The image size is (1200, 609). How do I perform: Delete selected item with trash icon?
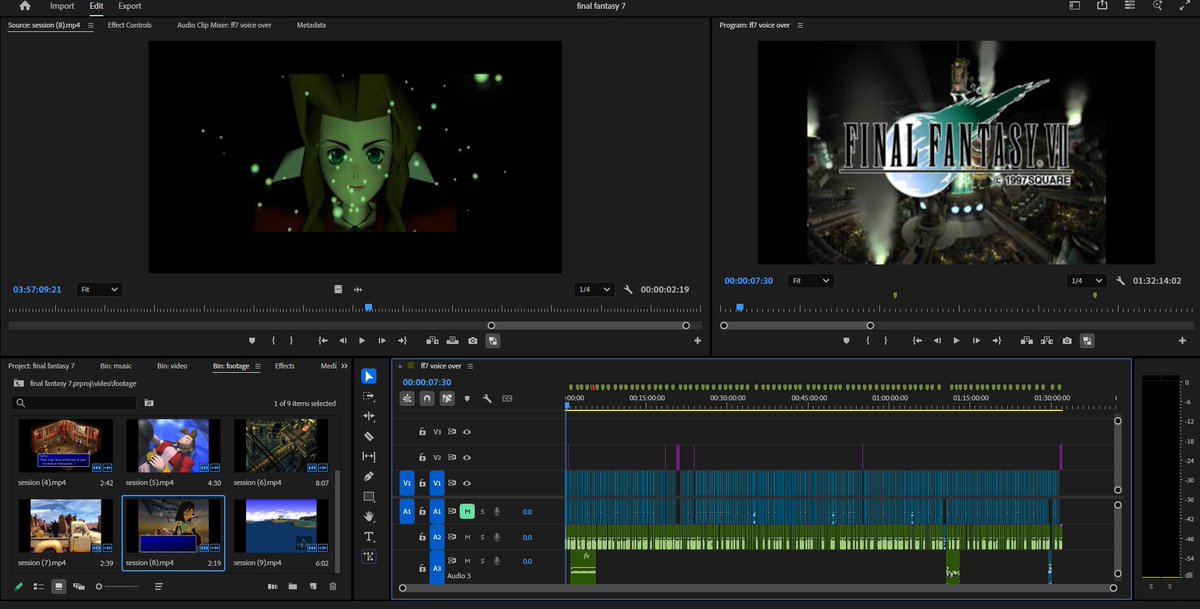(333, 586)
